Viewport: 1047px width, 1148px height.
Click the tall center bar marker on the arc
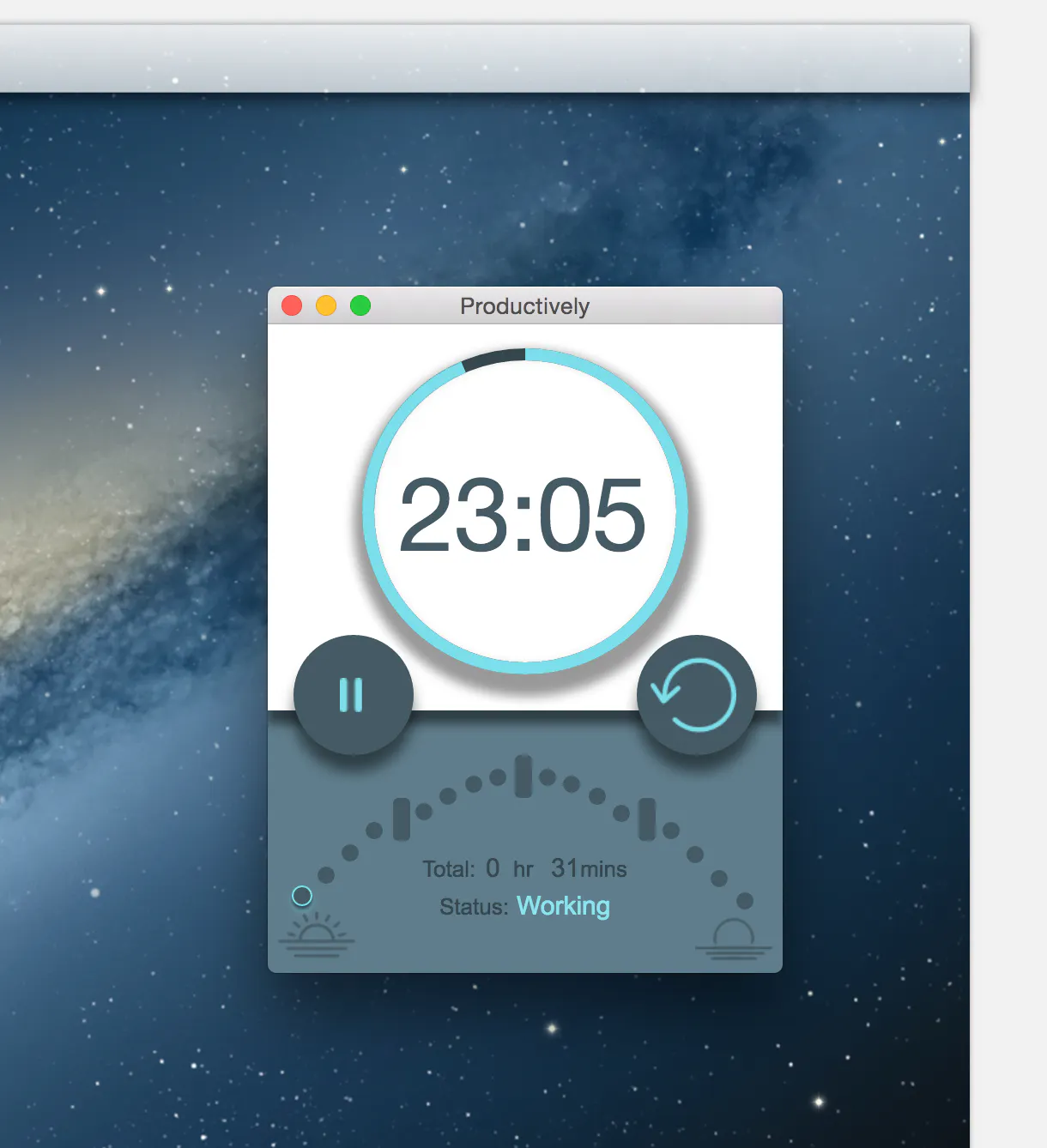pos(523,776)
